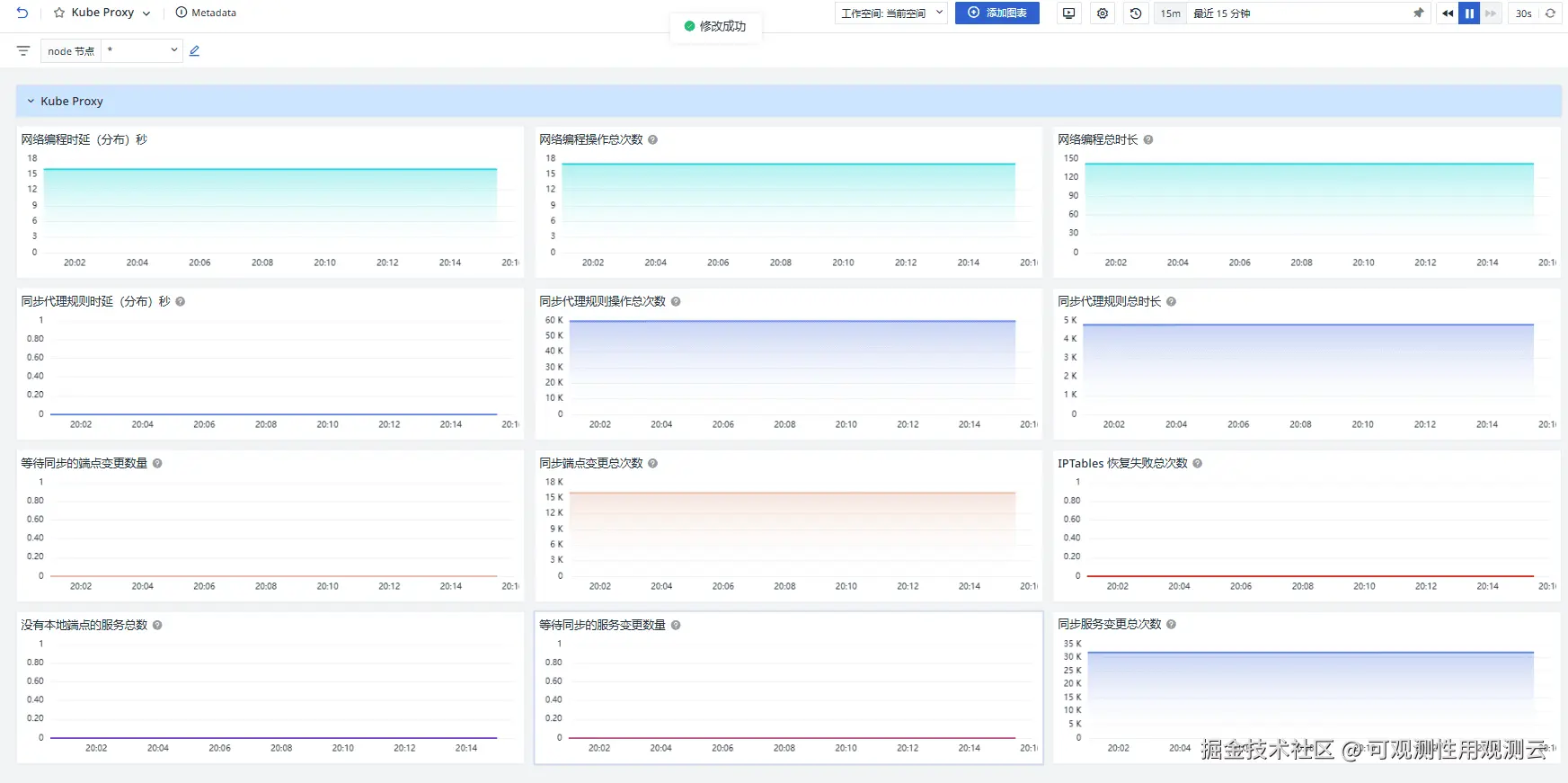Open dashboard settings gear icon
Viewport: 1568px width, 783px height.
click(1103, 13)
